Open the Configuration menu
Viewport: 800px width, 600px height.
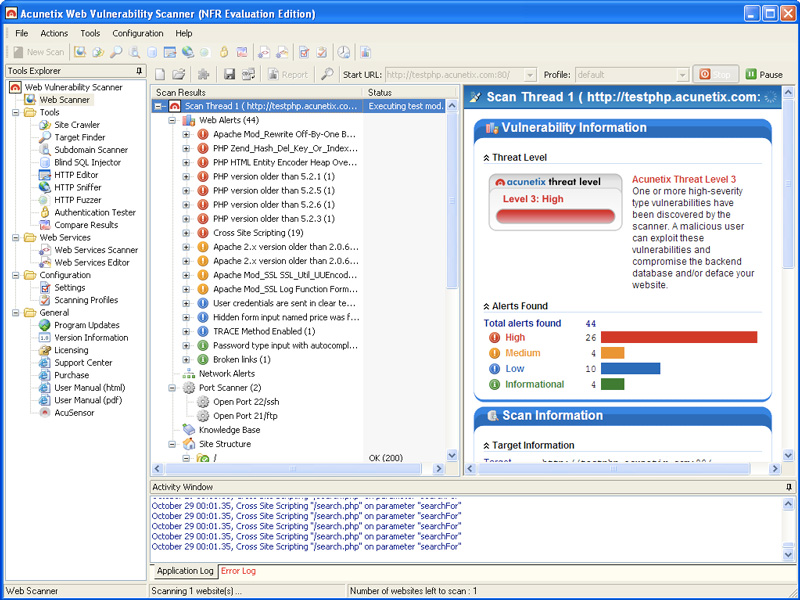point(138,33)
